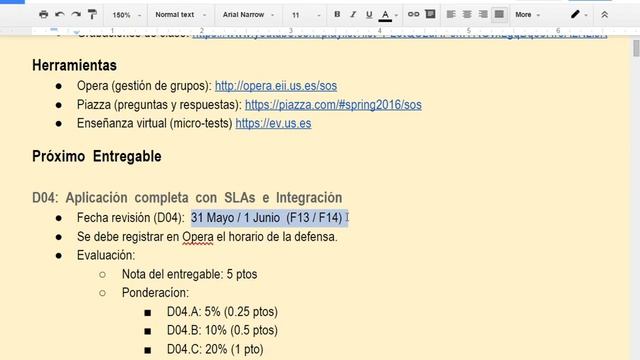Align text left
The height and width of the screenshot is (360, 640).
tap(451, 14)
